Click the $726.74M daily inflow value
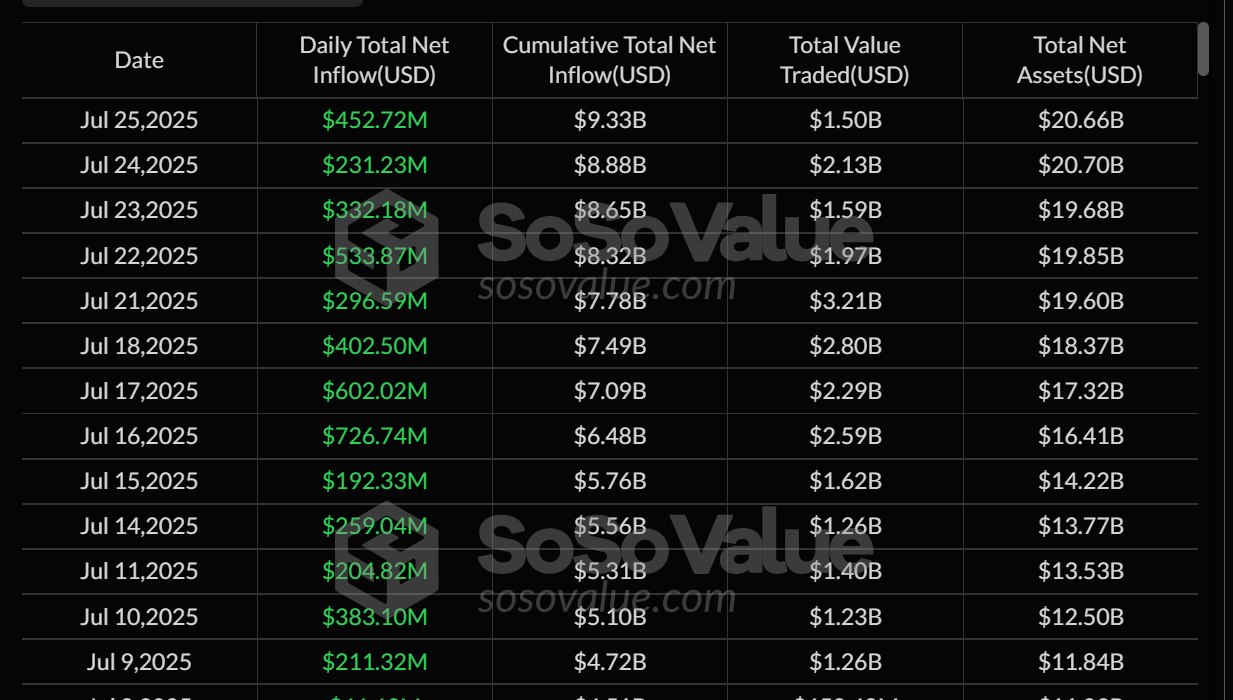This screenshot has height=700, width=1233. point(374,436)
